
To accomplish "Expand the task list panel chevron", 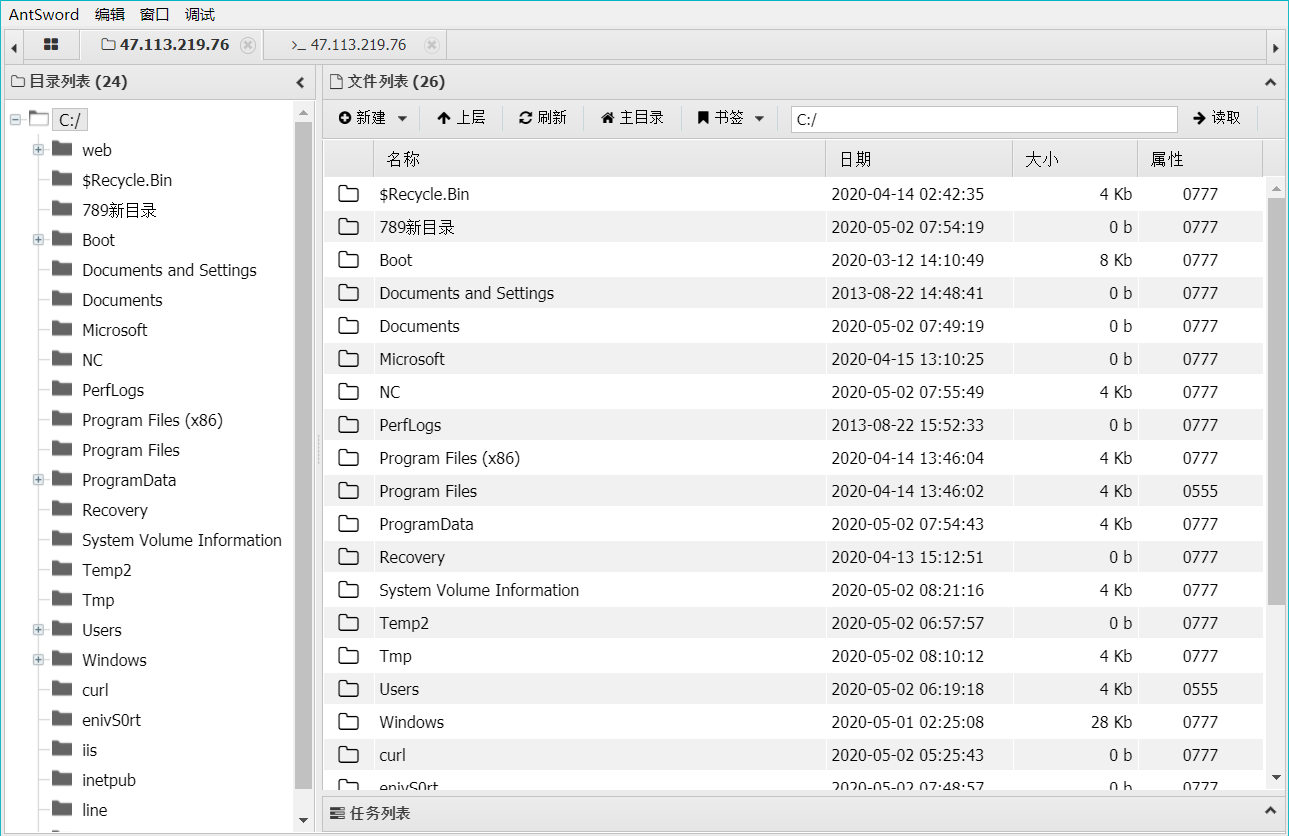I will 1271,811.
